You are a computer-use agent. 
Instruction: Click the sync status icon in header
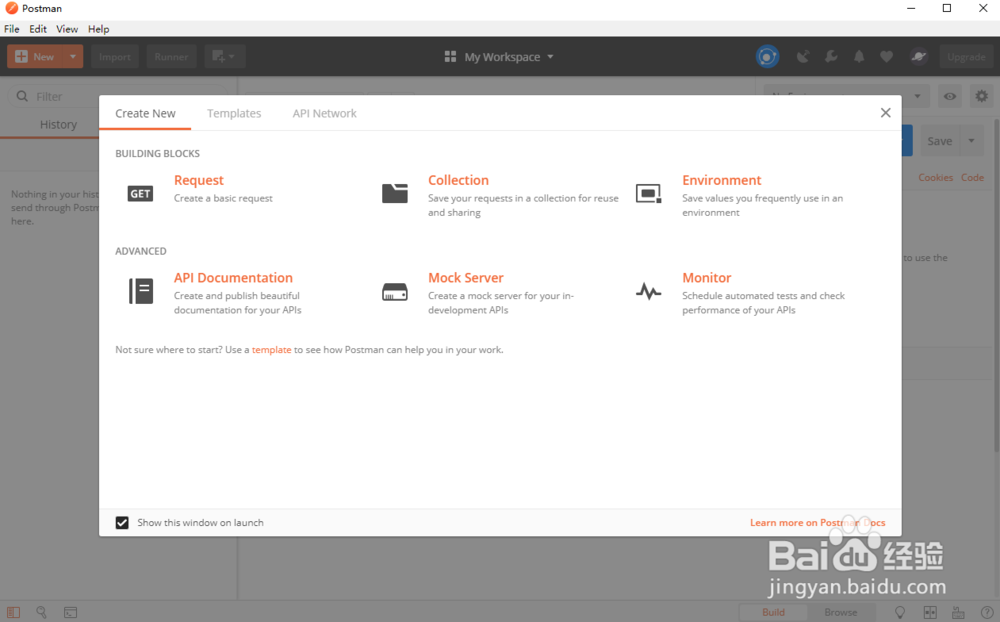point(767,57)
